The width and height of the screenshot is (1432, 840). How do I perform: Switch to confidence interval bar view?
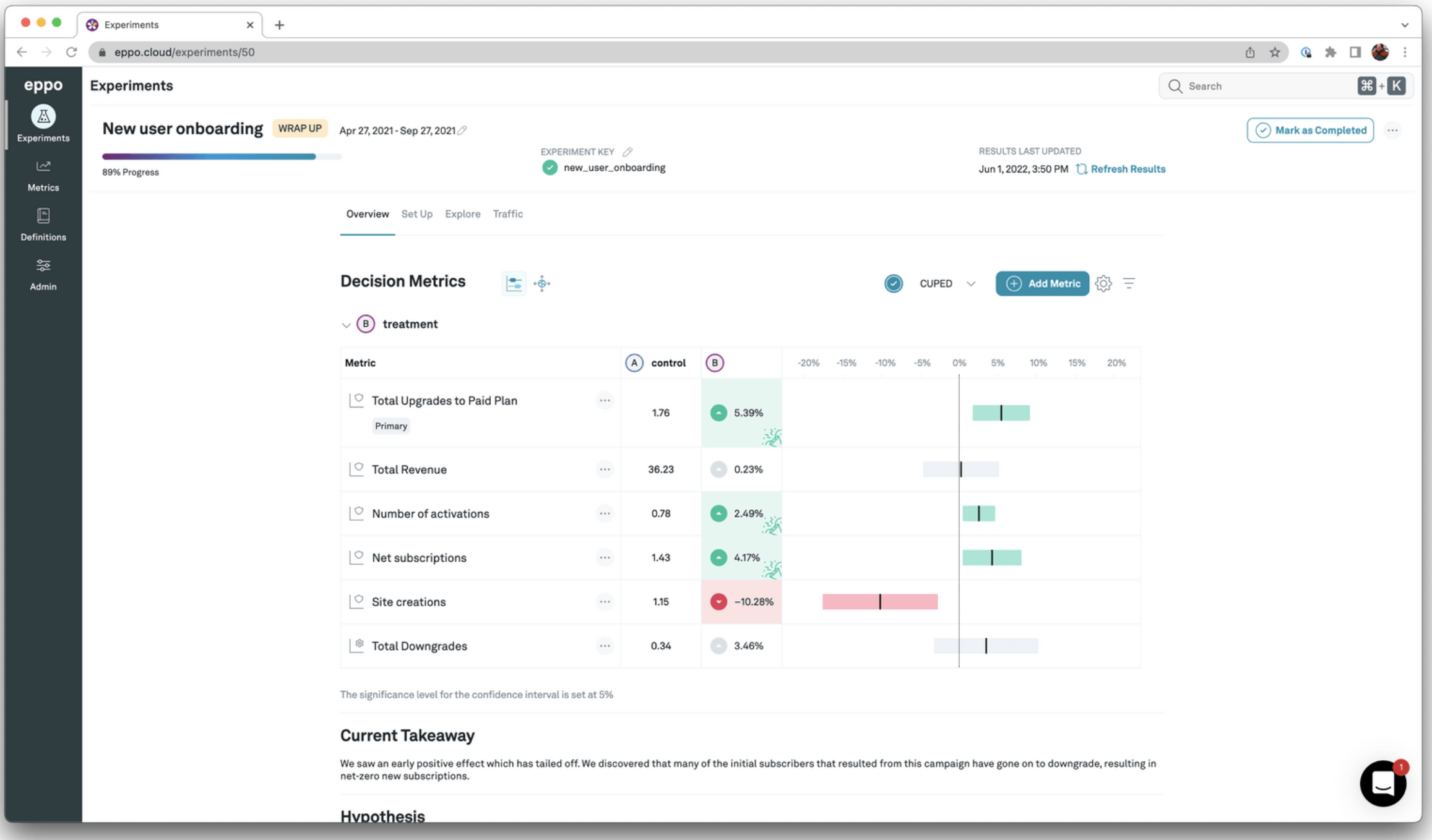coord(514,283)
